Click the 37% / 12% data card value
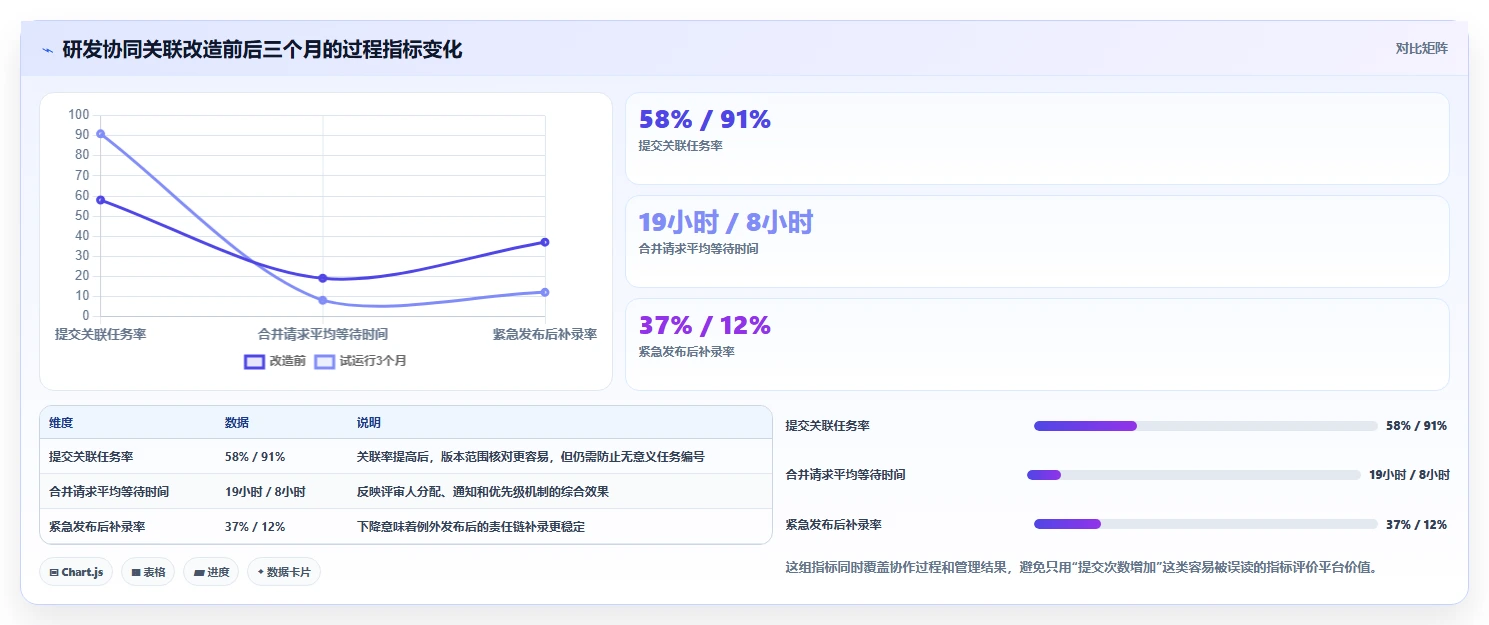Screen dimensions: 1489x625 point(705,326)
